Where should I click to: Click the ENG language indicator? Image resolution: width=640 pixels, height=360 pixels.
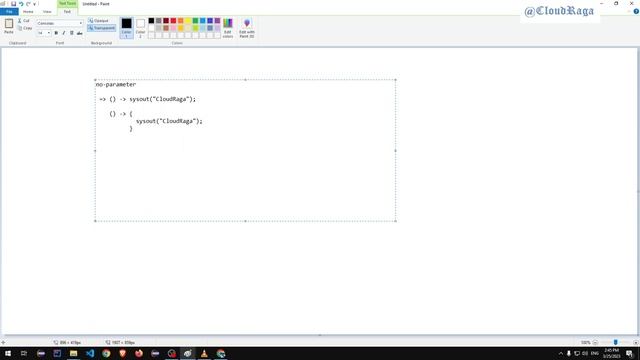[595, 353]
